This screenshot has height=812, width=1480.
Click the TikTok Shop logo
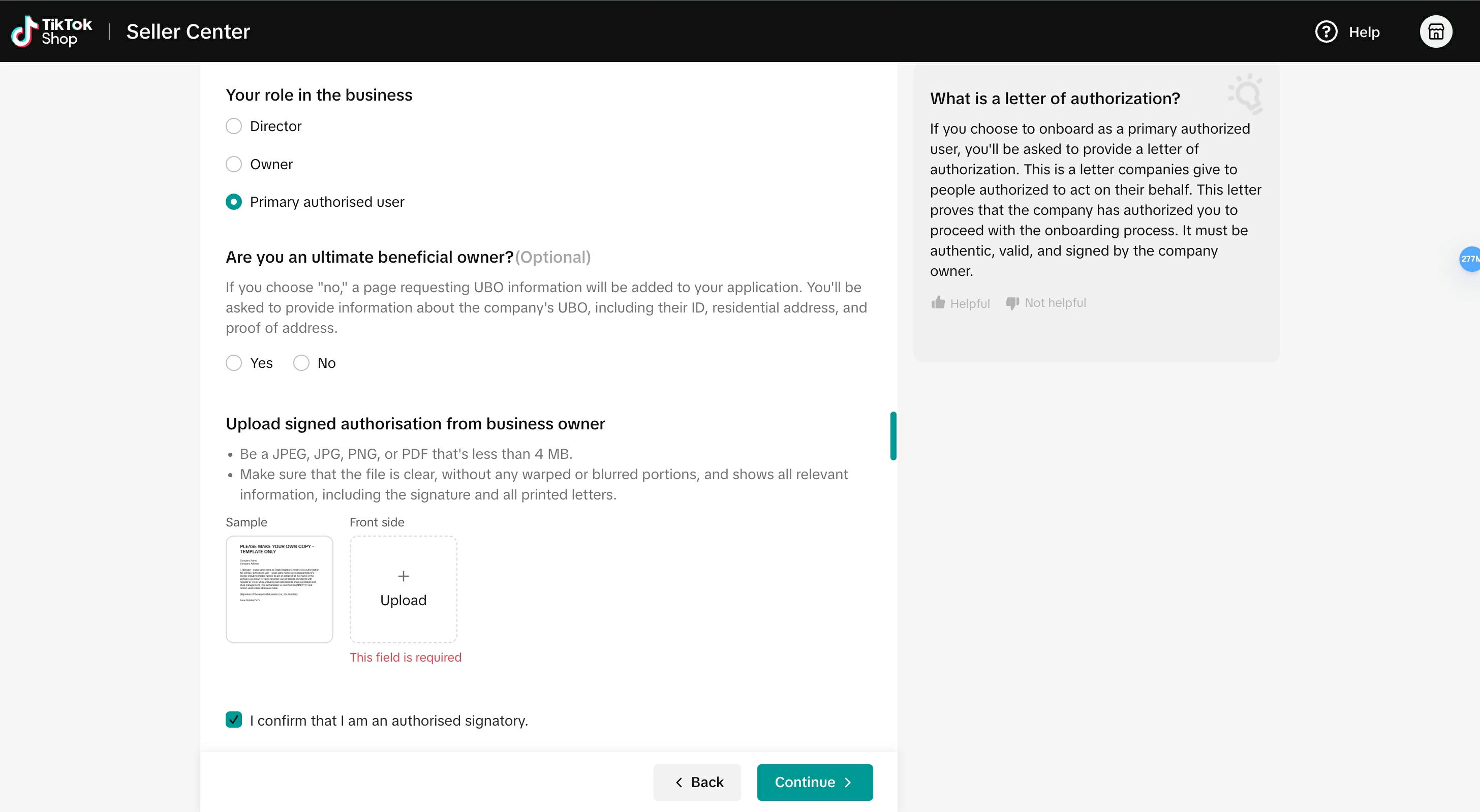point(52,32)
